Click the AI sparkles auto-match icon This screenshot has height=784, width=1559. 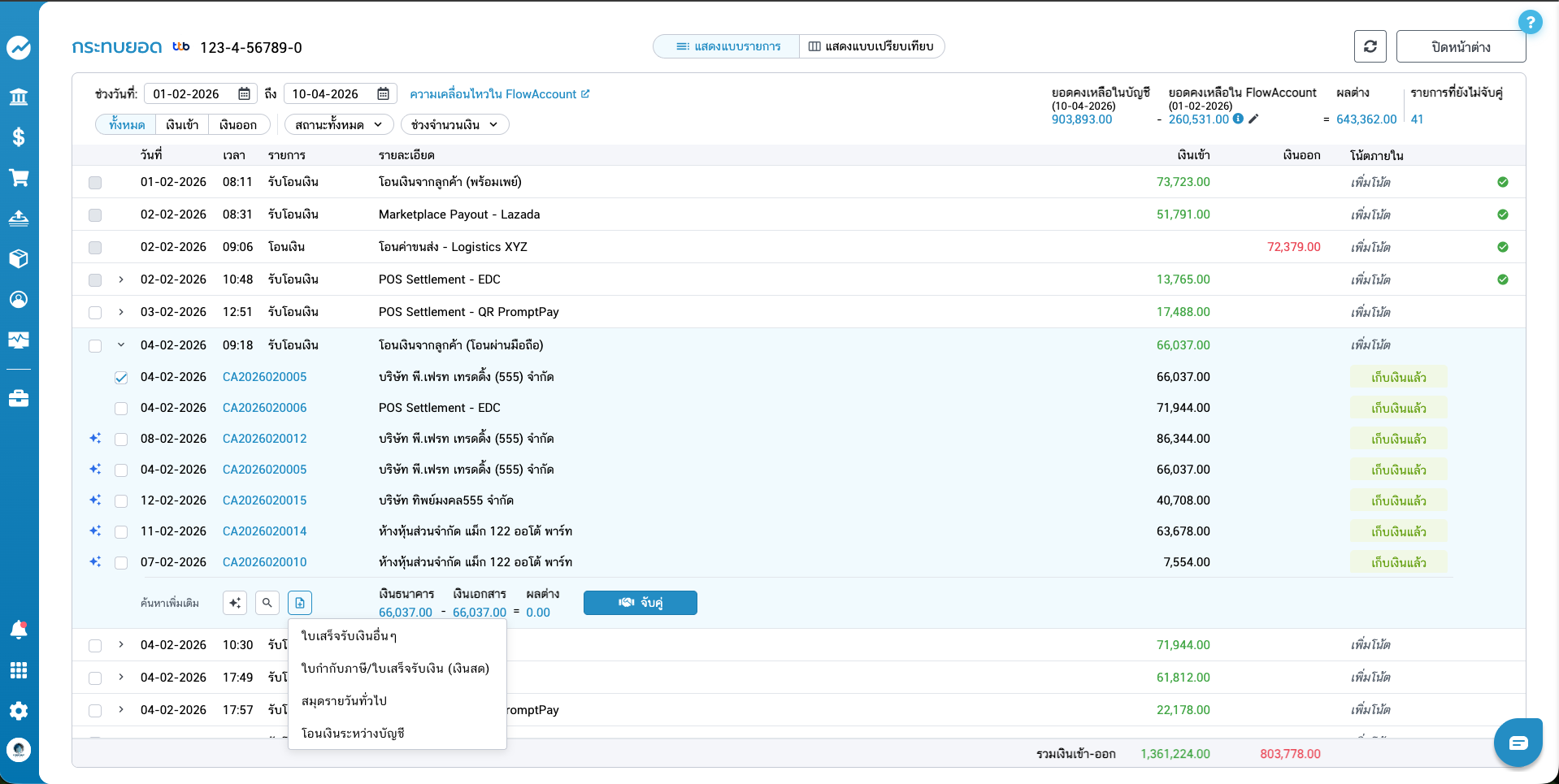click(x=234, y=603)
